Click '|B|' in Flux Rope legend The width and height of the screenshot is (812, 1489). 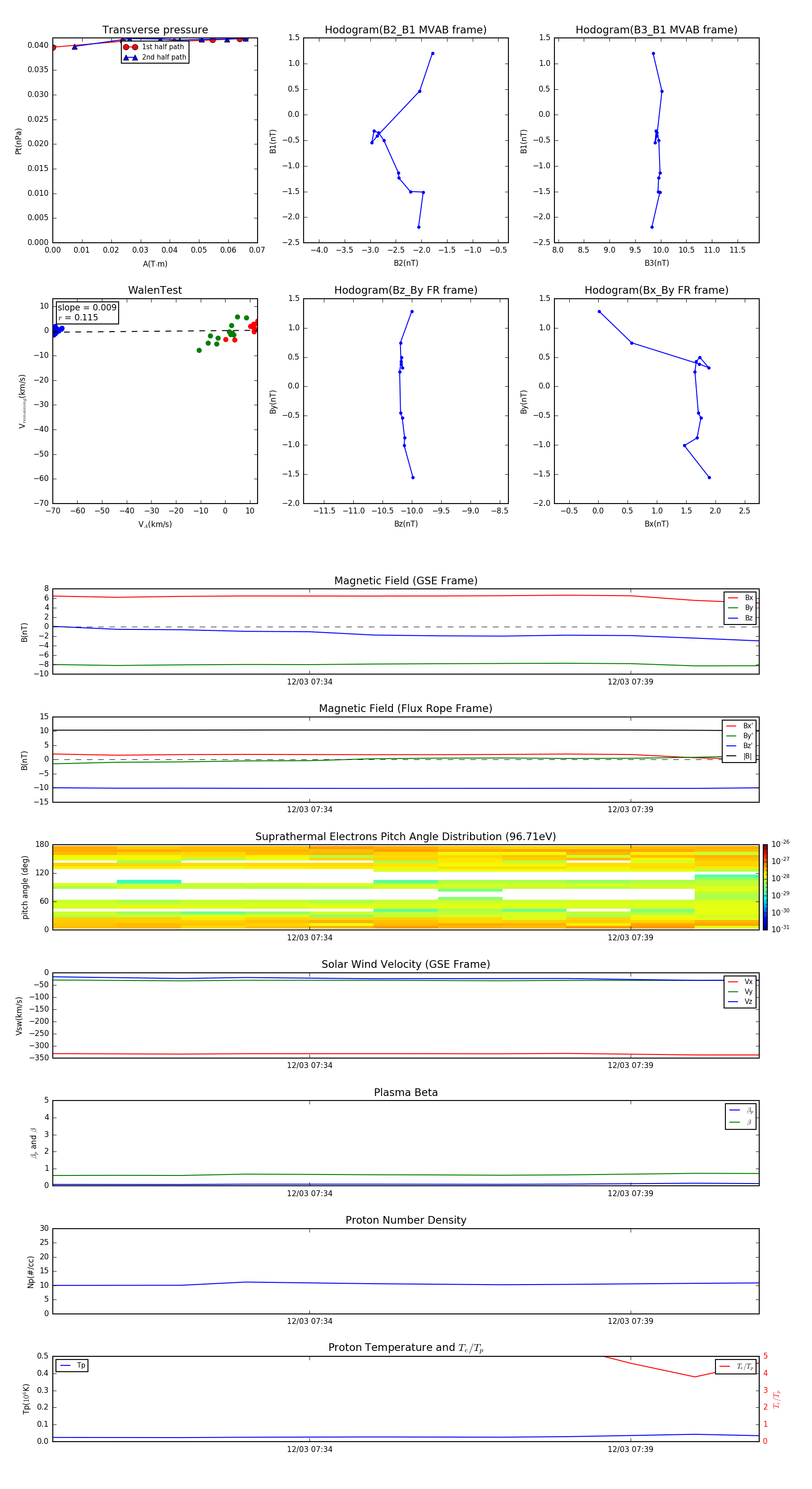748,756
